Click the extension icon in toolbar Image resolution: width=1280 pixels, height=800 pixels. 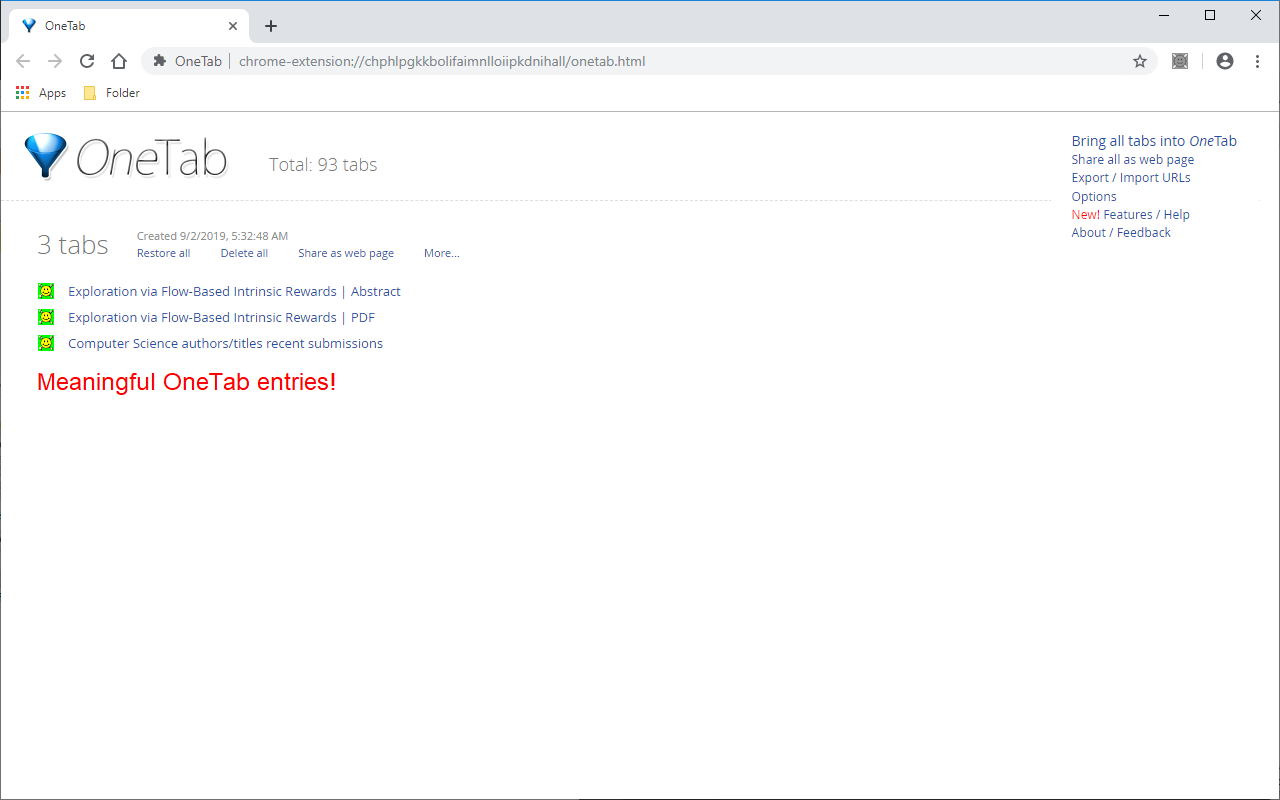(1180, 61)
